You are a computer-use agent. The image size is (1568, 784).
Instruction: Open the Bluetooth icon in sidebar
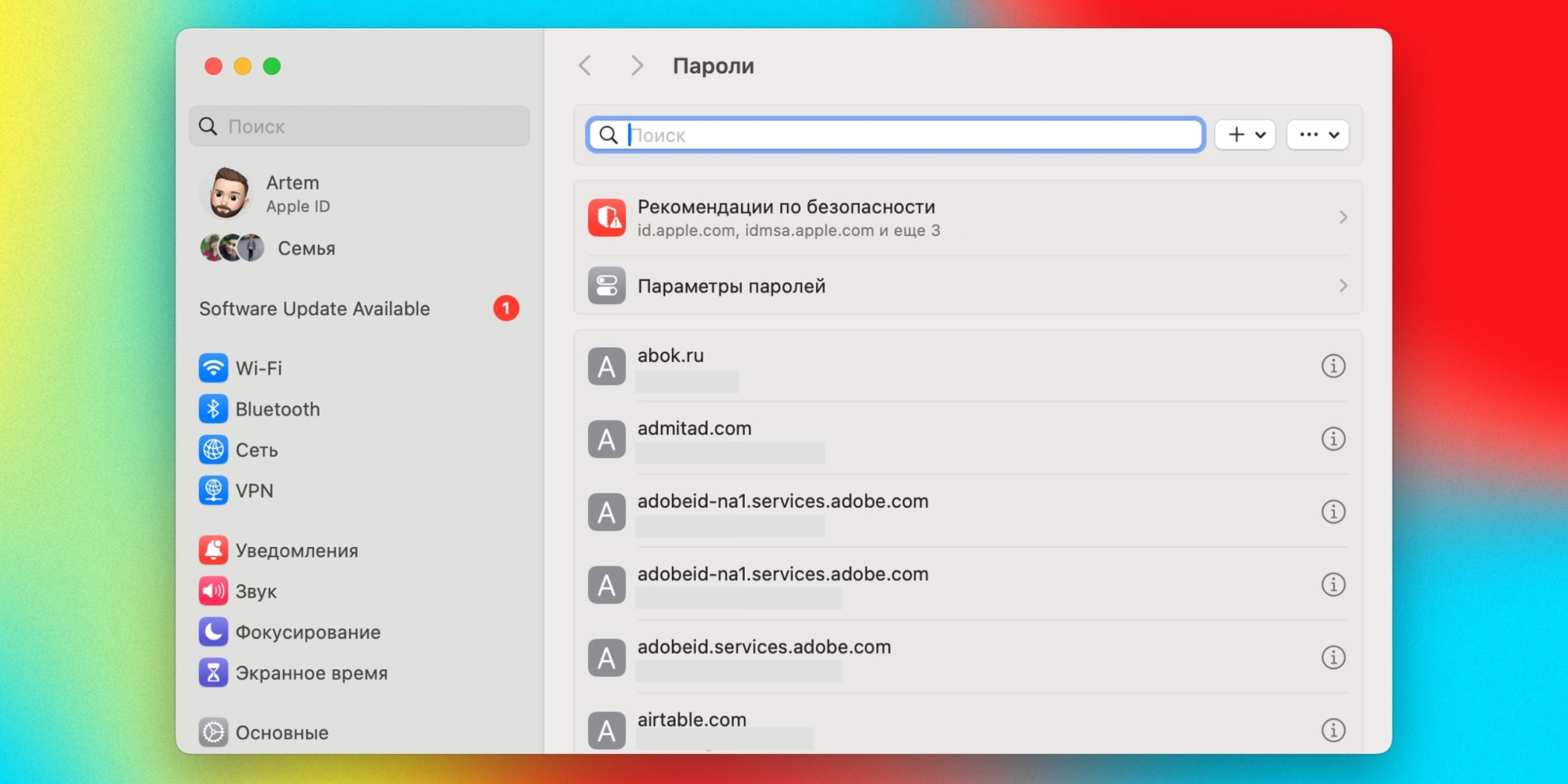click(213, 409)
